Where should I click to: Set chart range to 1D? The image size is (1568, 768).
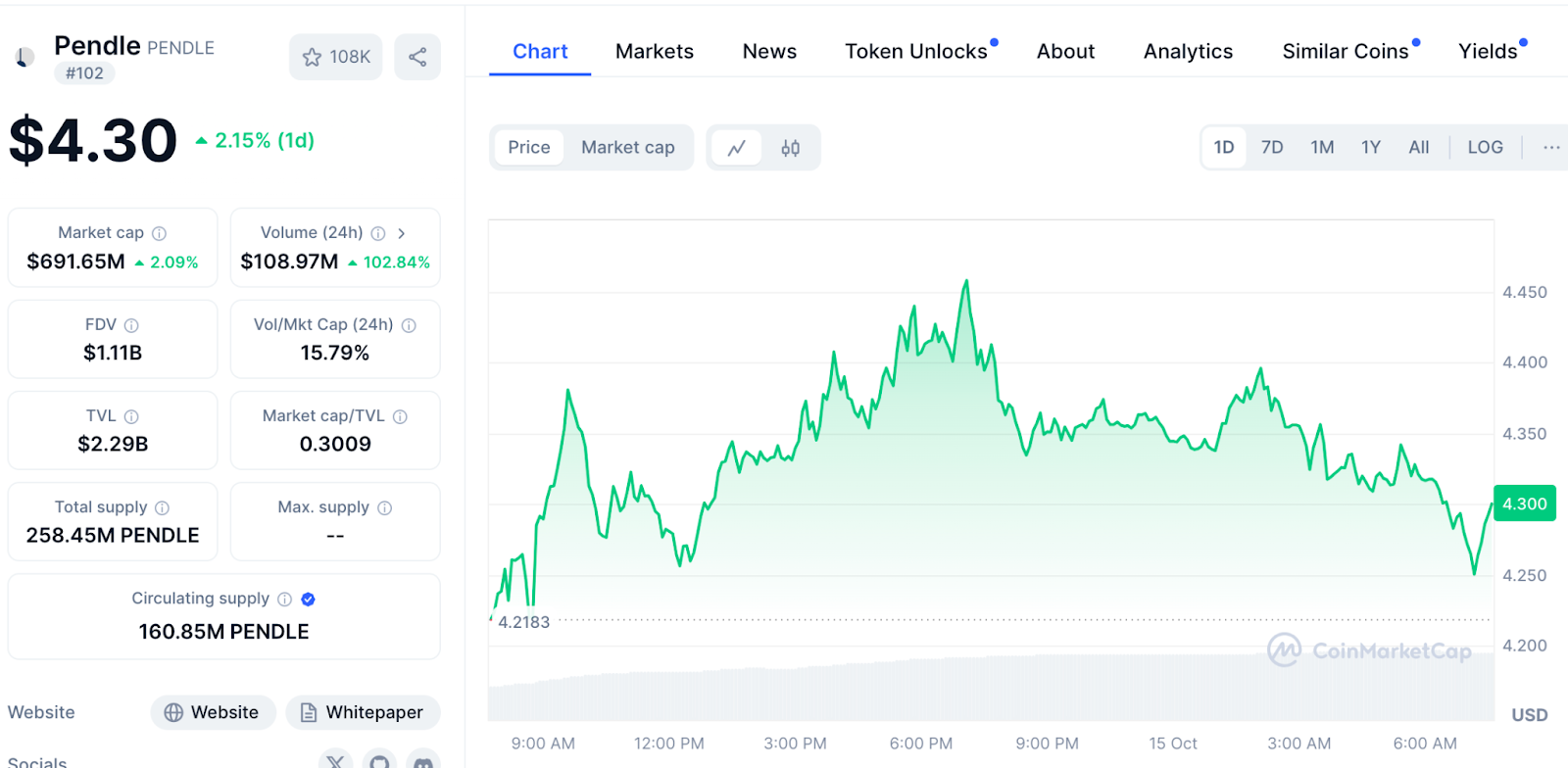(x=1224, y=148)
